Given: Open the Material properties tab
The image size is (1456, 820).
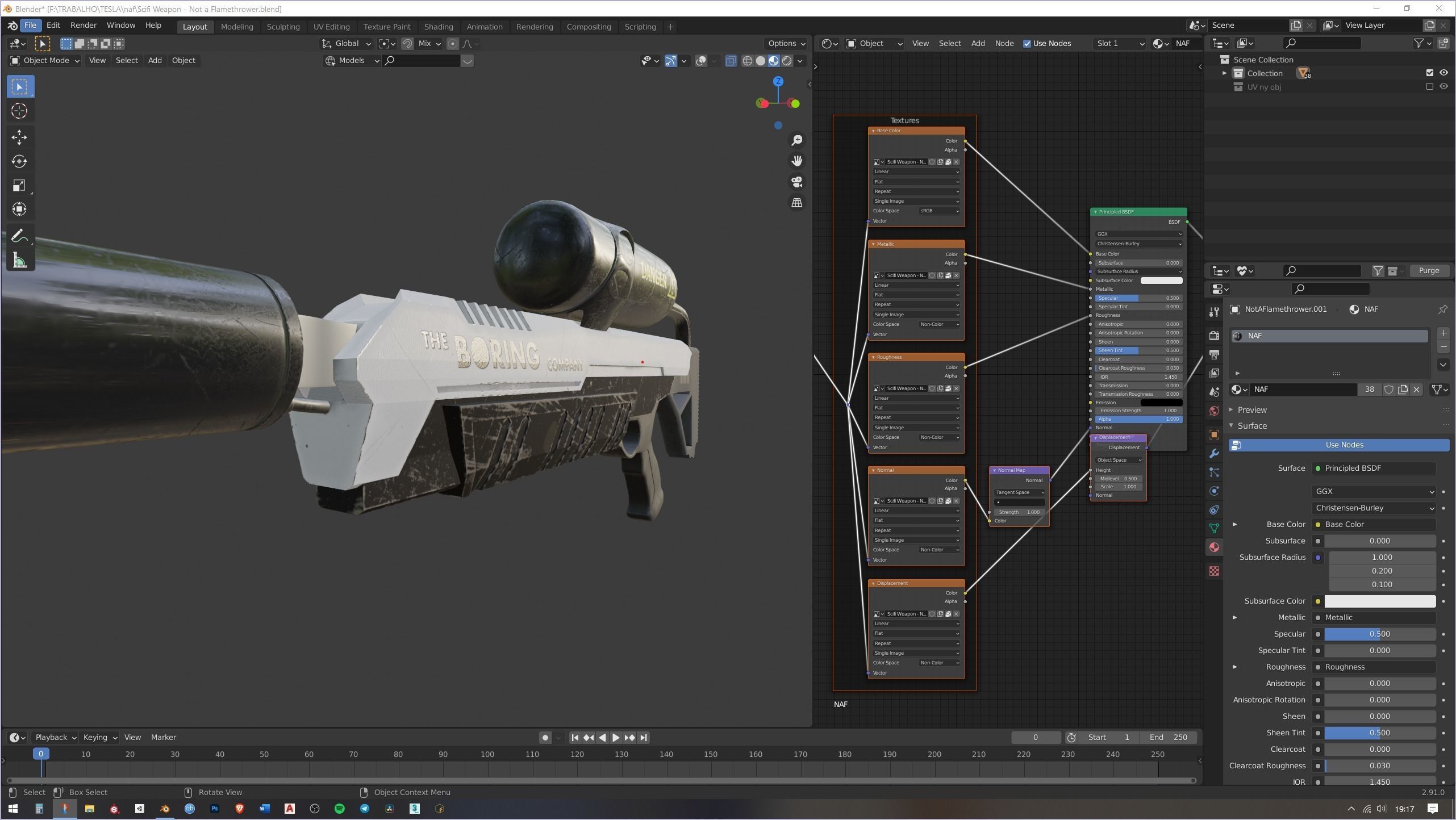Looking at the screenshot, I should click(x=1214, y=547).
